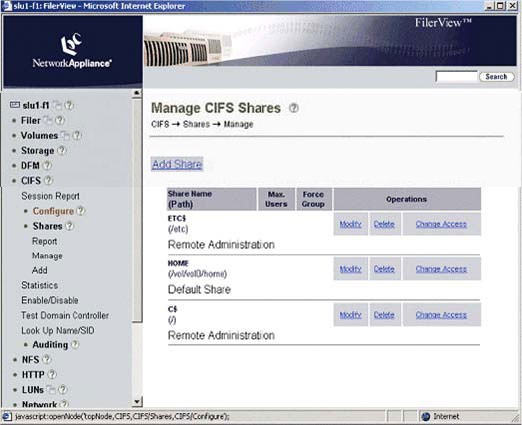The image size is (522, 425).
Task: Click the Search text input field
Action: [456, 77]
